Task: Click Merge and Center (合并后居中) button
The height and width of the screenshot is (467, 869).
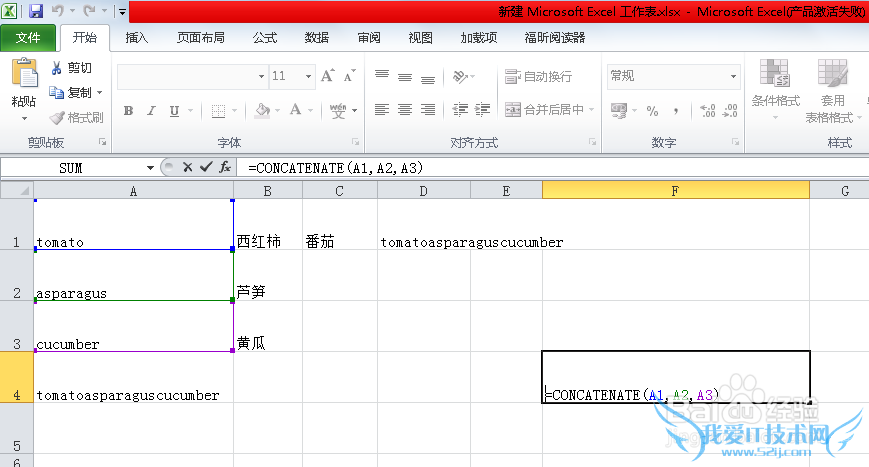Action: tap(549, 110)
